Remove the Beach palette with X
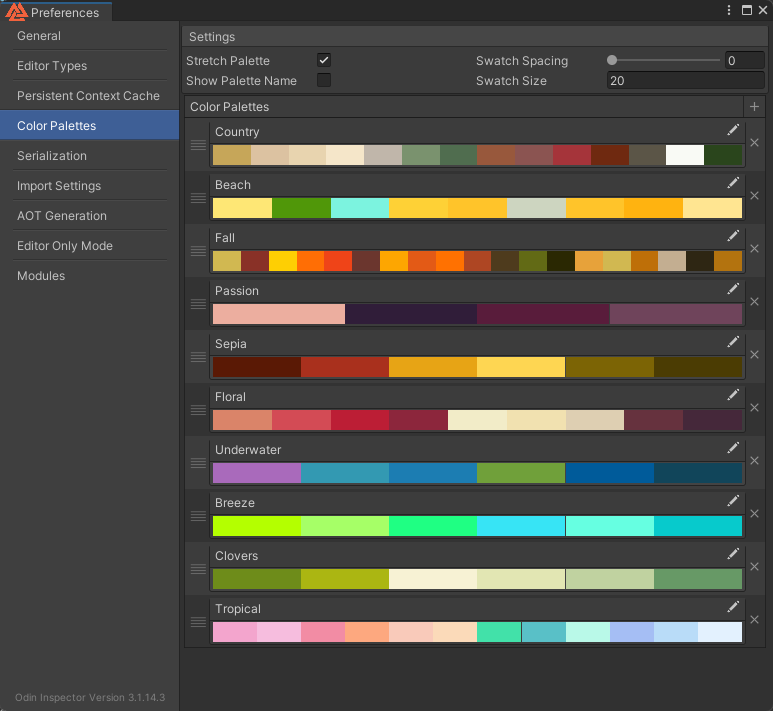 [754, 196]
